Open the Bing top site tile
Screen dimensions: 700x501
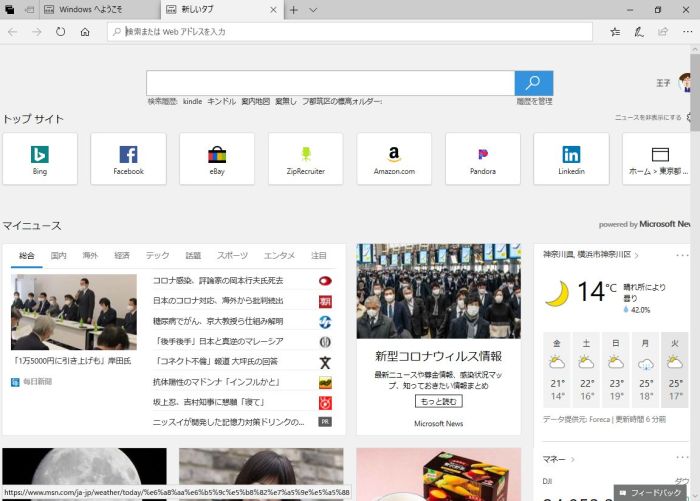coord(40,159)
